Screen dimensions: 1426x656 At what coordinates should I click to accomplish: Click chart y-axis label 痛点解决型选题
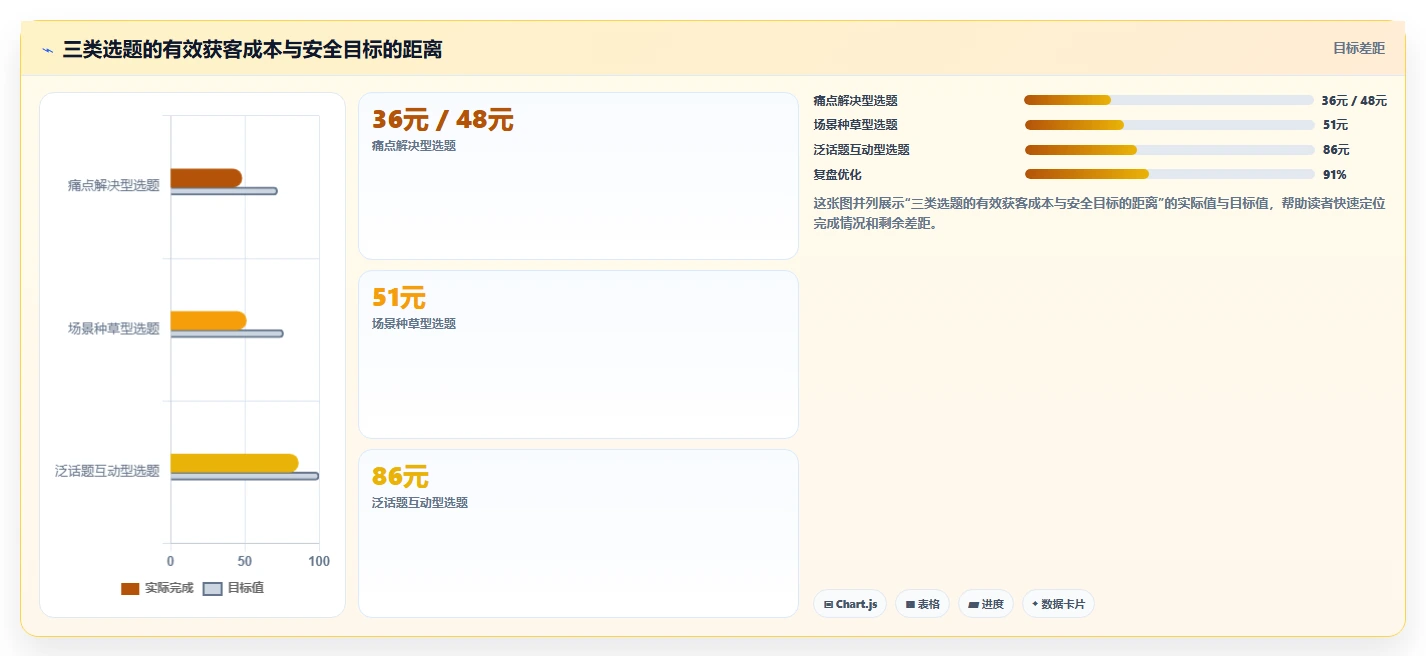click(114, 185)
